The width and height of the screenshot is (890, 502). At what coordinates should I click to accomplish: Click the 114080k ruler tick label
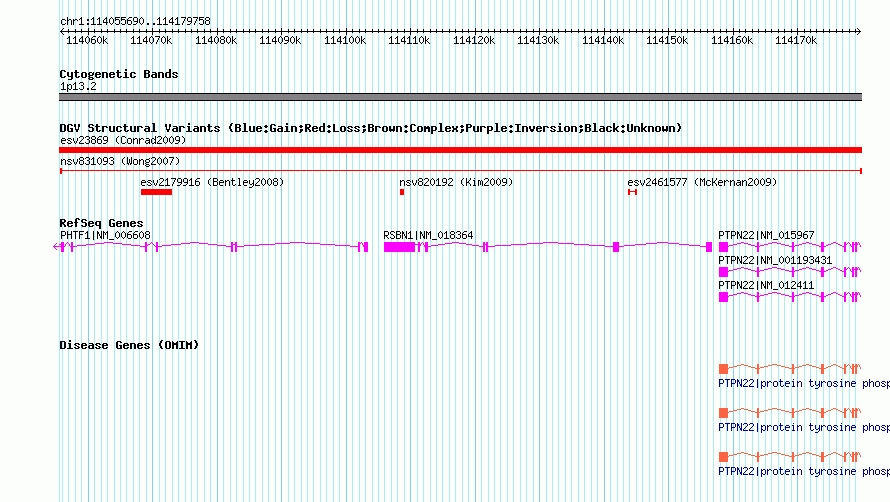[216, 40]
